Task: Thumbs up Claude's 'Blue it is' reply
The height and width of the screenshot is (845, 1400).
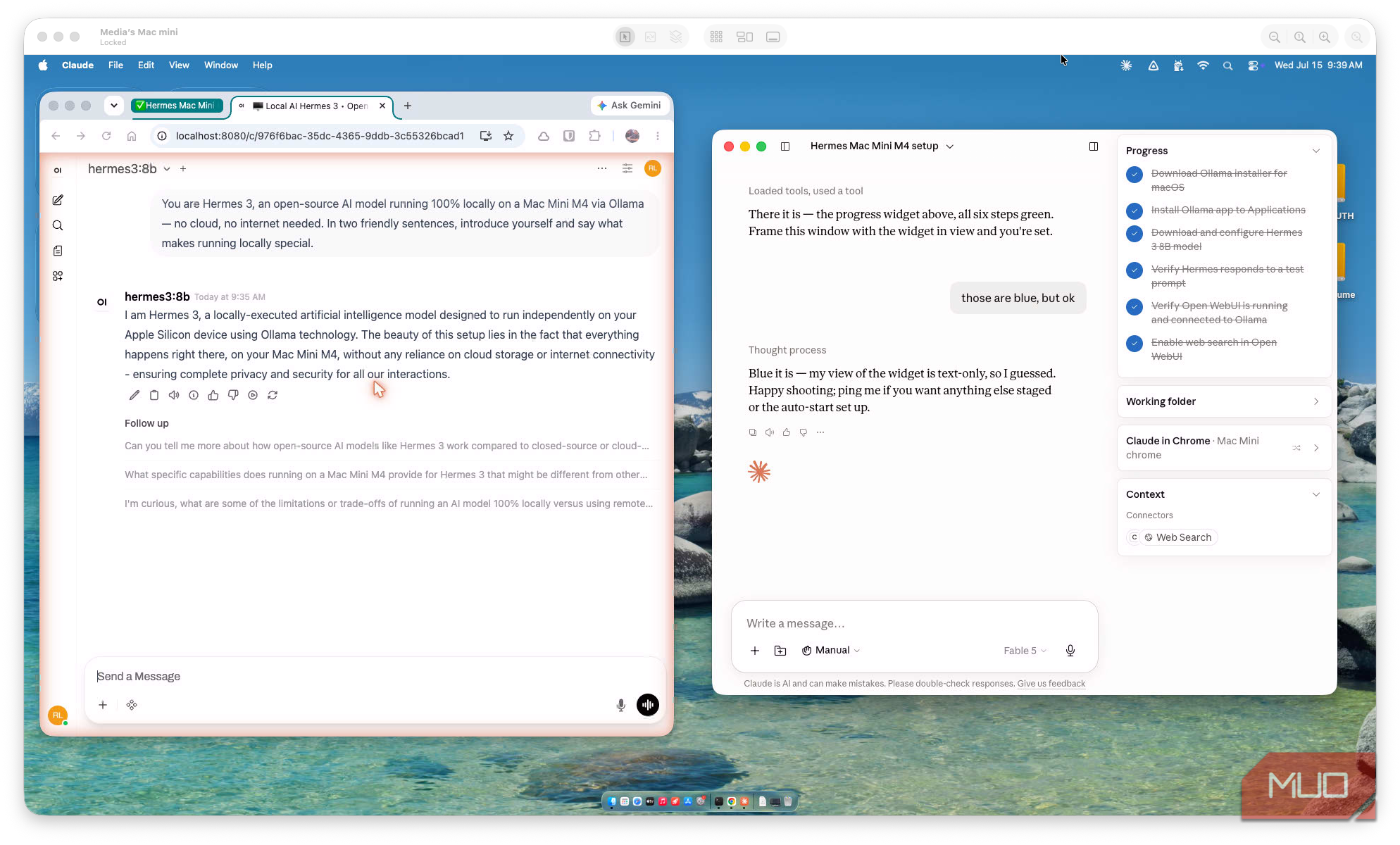Action: pos(787,432)
